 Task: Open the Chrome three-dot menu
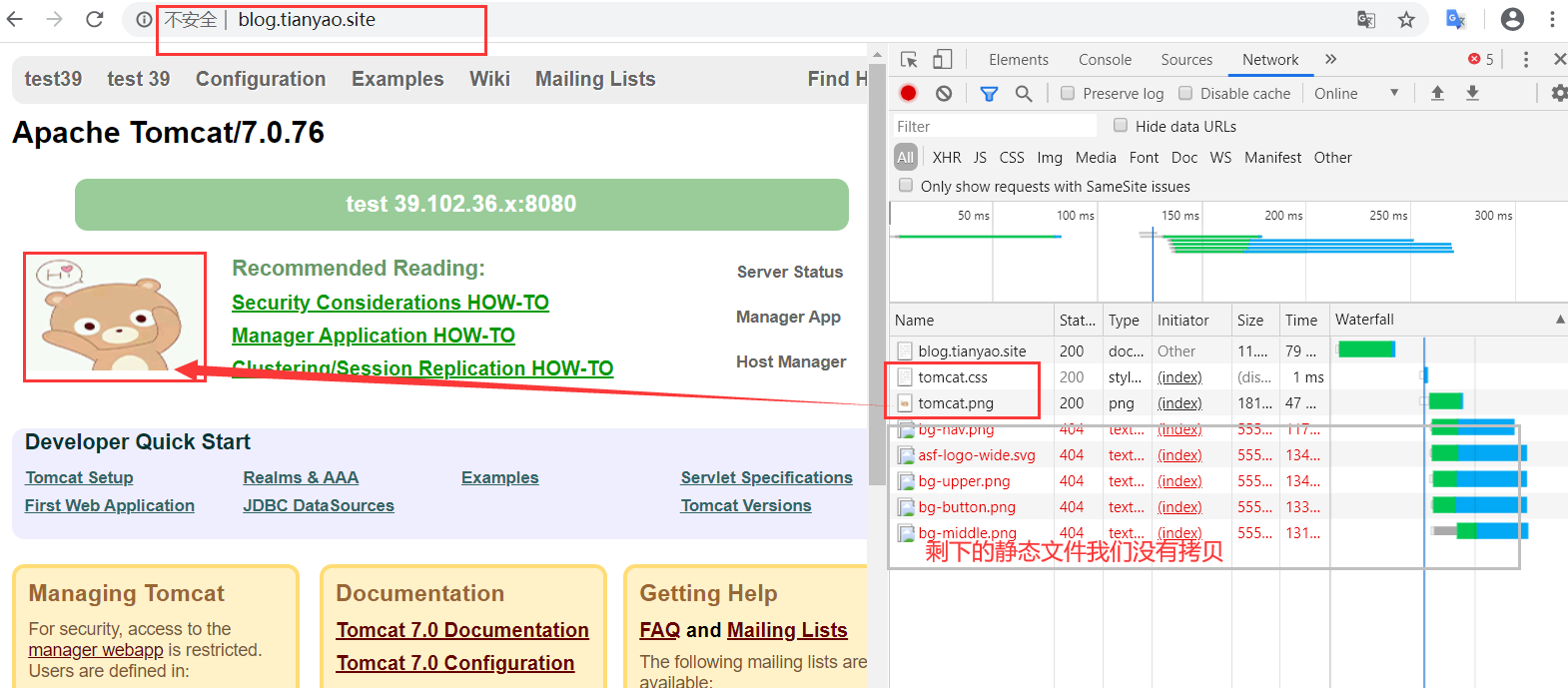tap(1552, 19)
